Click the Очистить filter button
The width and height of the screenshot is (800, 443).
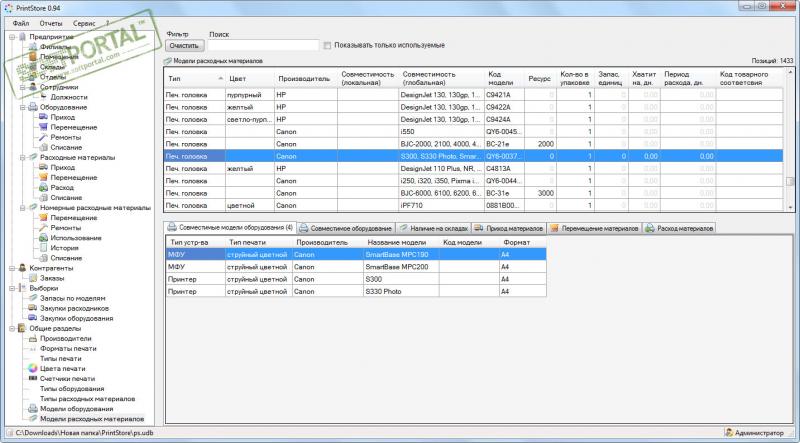point(184,45)
